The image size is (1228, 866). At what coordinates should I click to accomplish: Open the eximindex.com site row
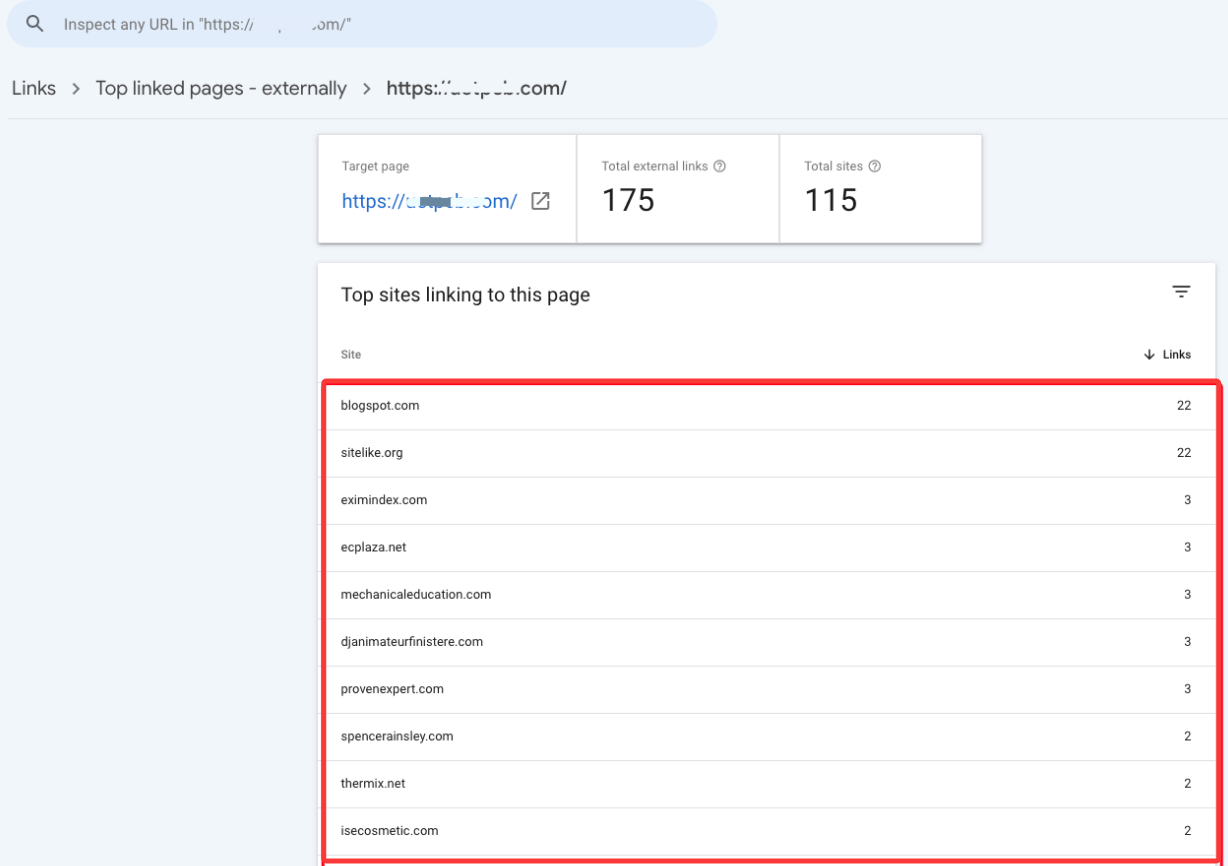point(384,500)
